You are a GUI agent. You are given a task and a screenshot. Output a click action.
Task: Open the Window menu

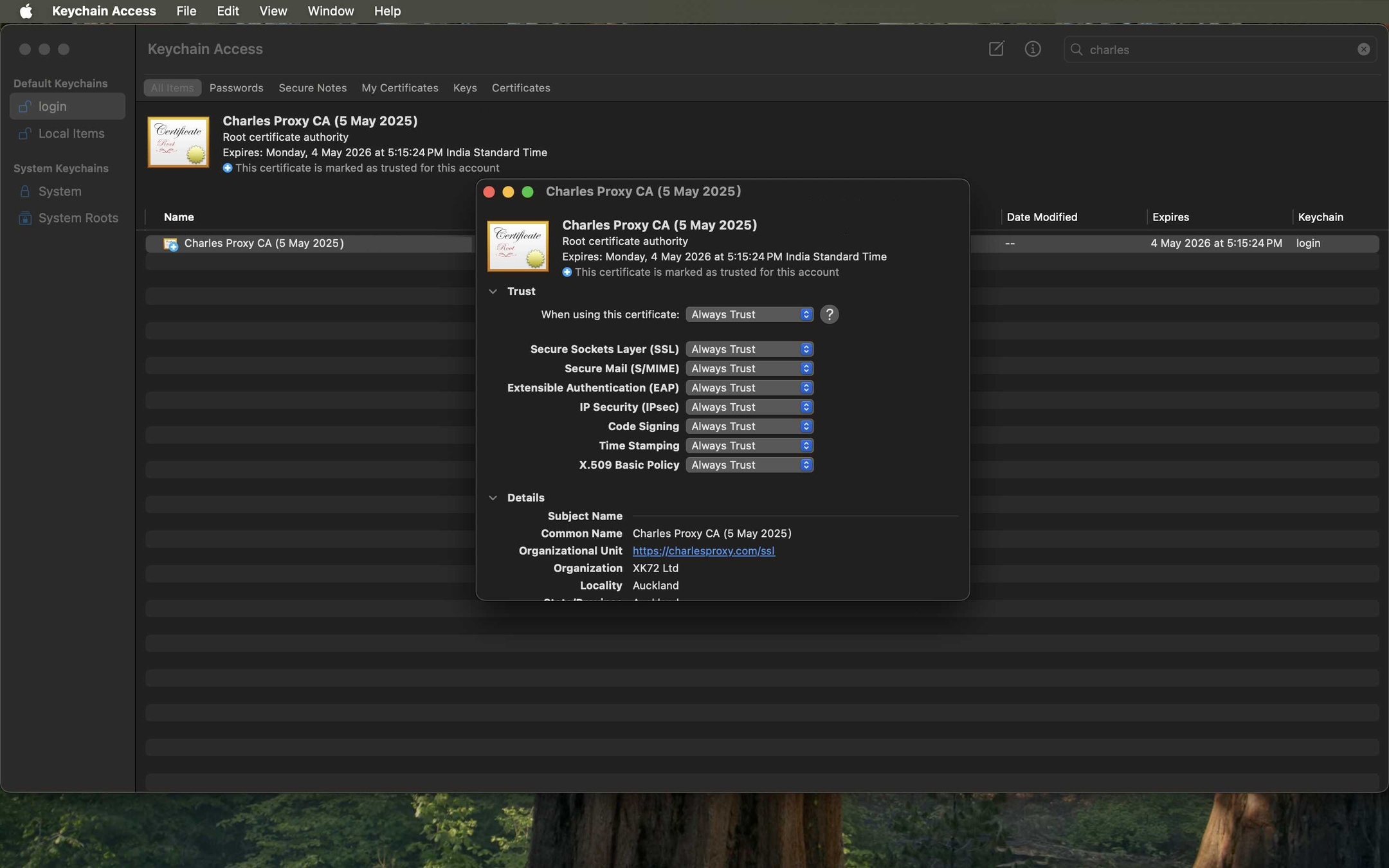tap(331, 11)
